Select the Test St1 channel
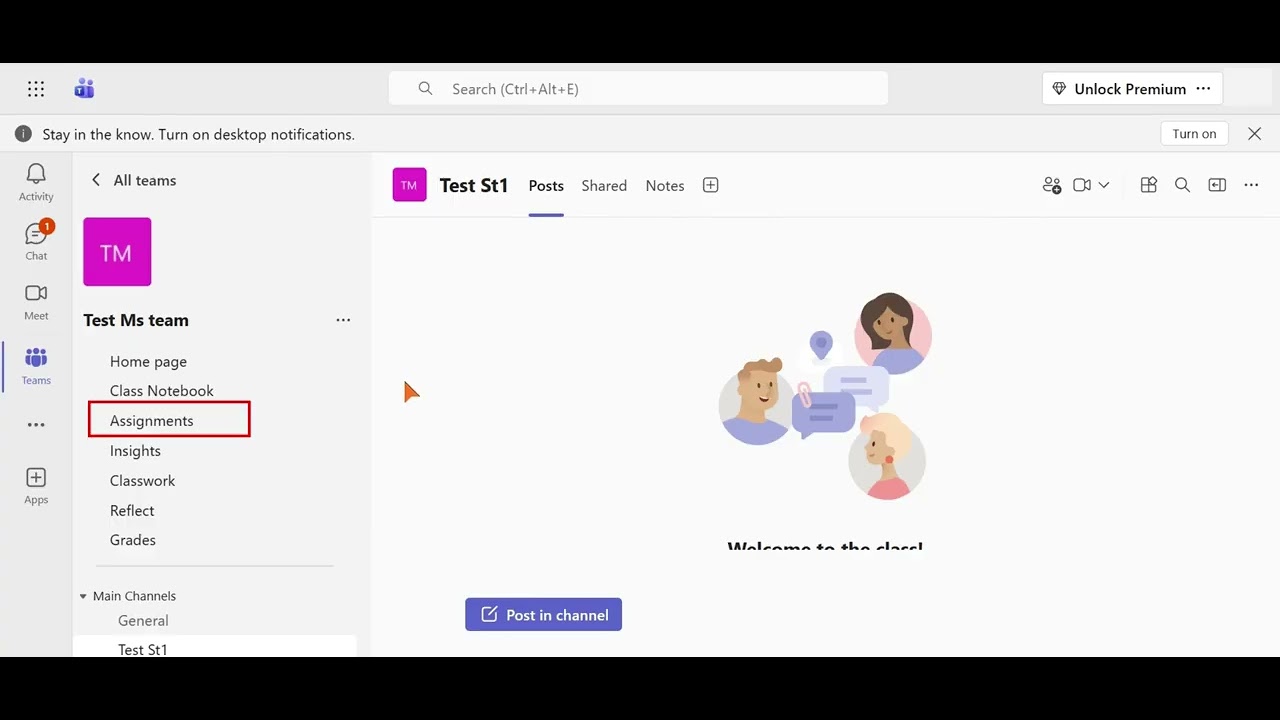This screenshot has width=1280, height=720. tap(143, 649)
